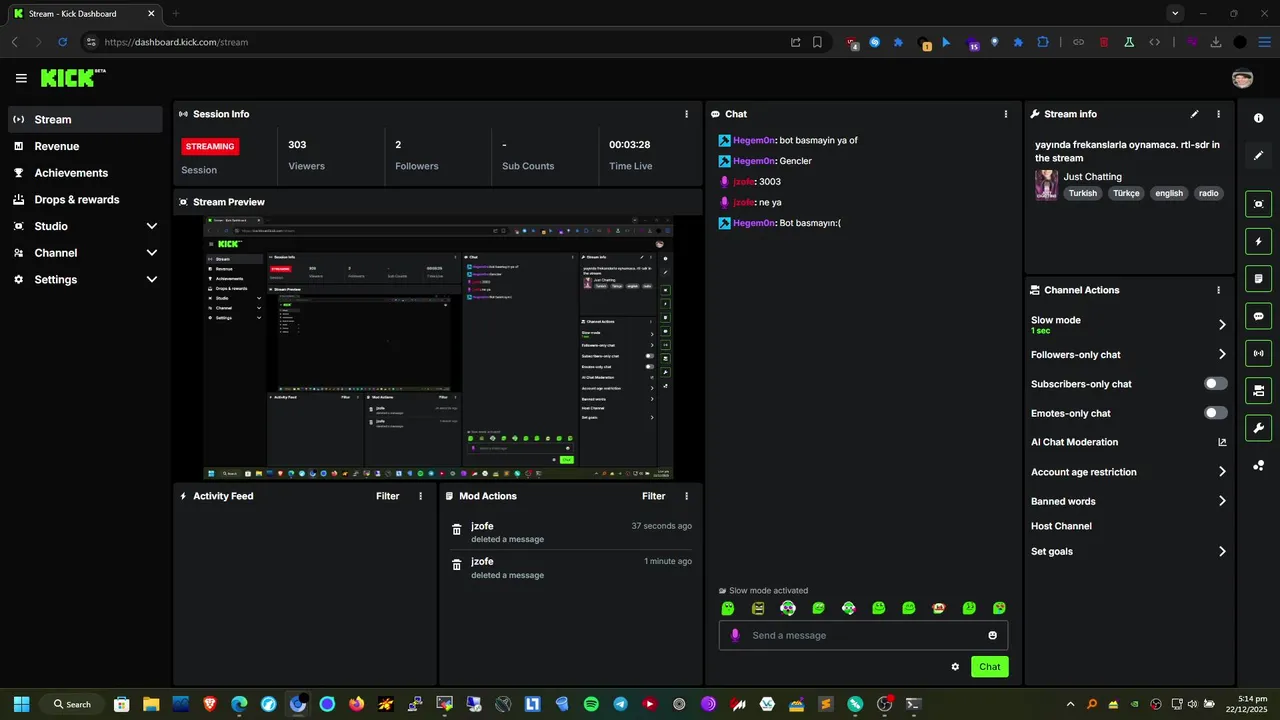Go to Revenue in the sidebar
This screenshot has height=720, width=1280.
pos(85,146)
